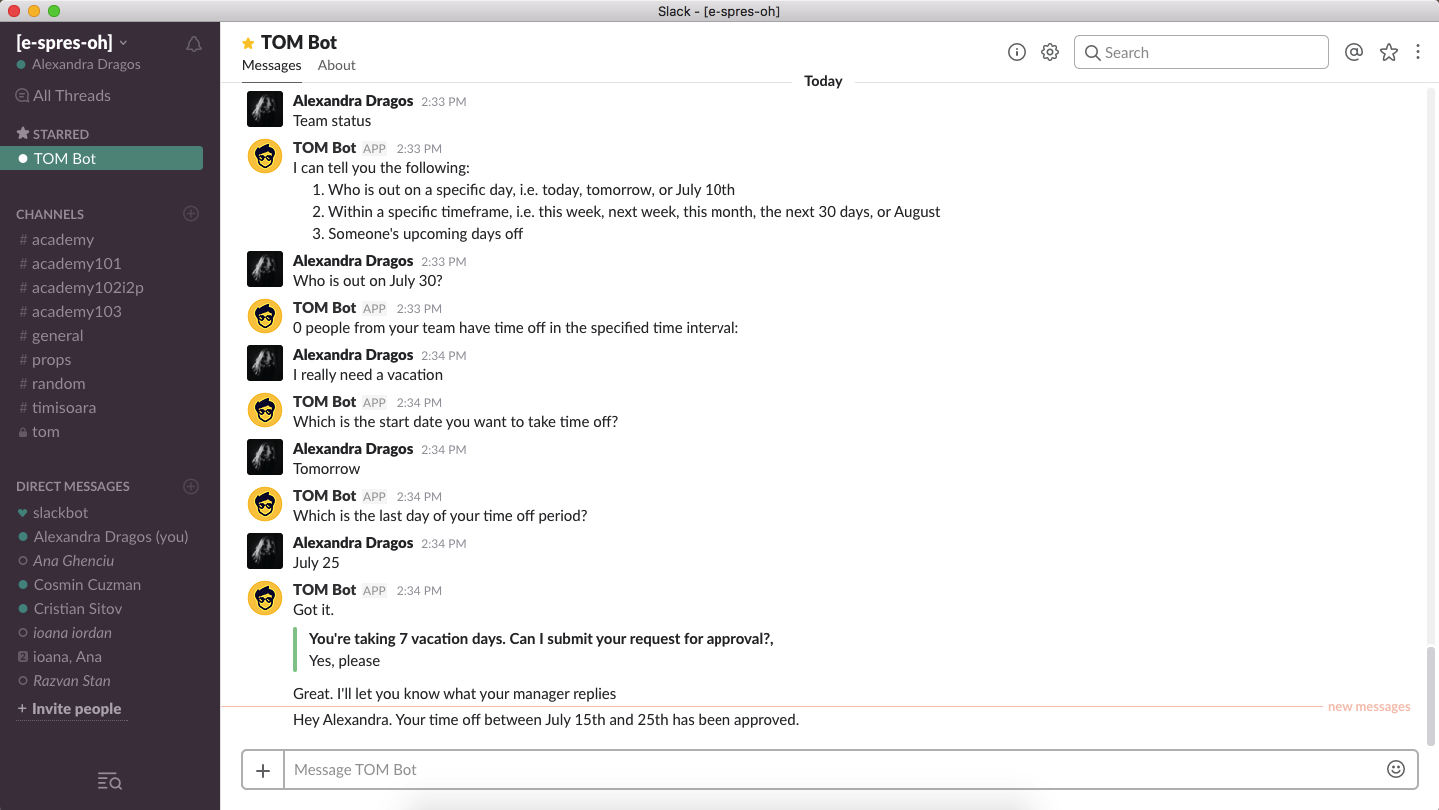Open conversation settings gear
1439x810 pixels.
point(1050,53)
